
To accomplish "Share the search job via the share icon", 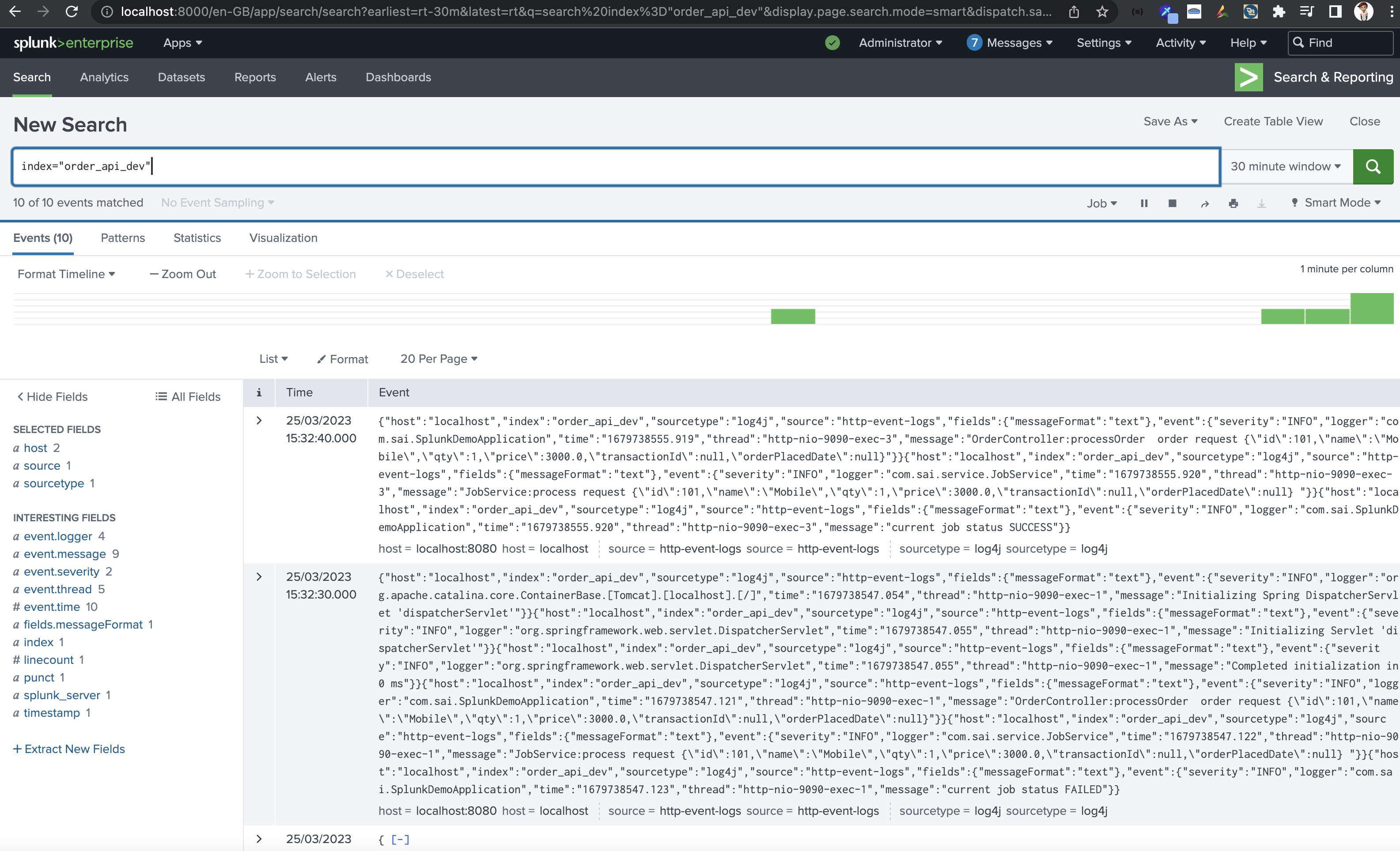I will click(x=1205, y=203).
